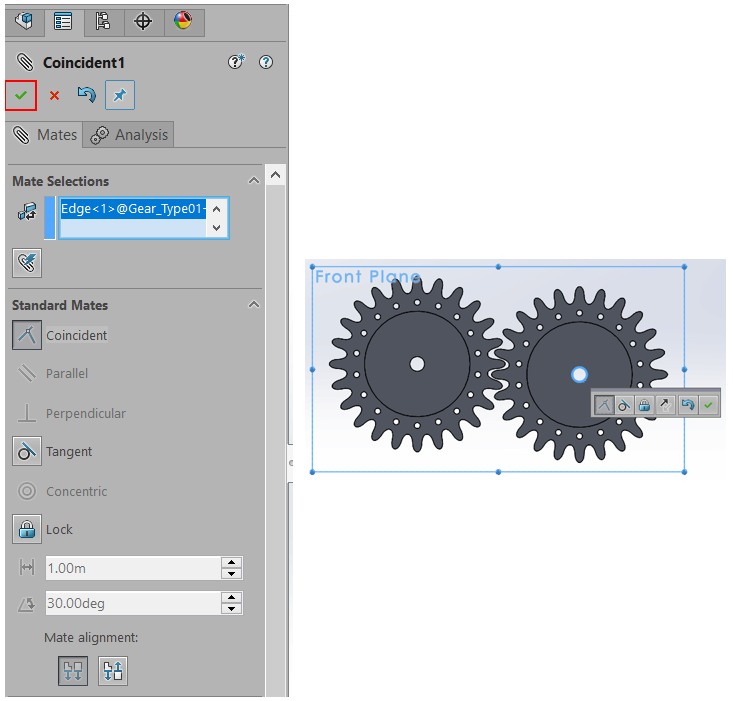733x701 pixels.
Task: Open the ConfigurationManager tab
Action: 103,21
